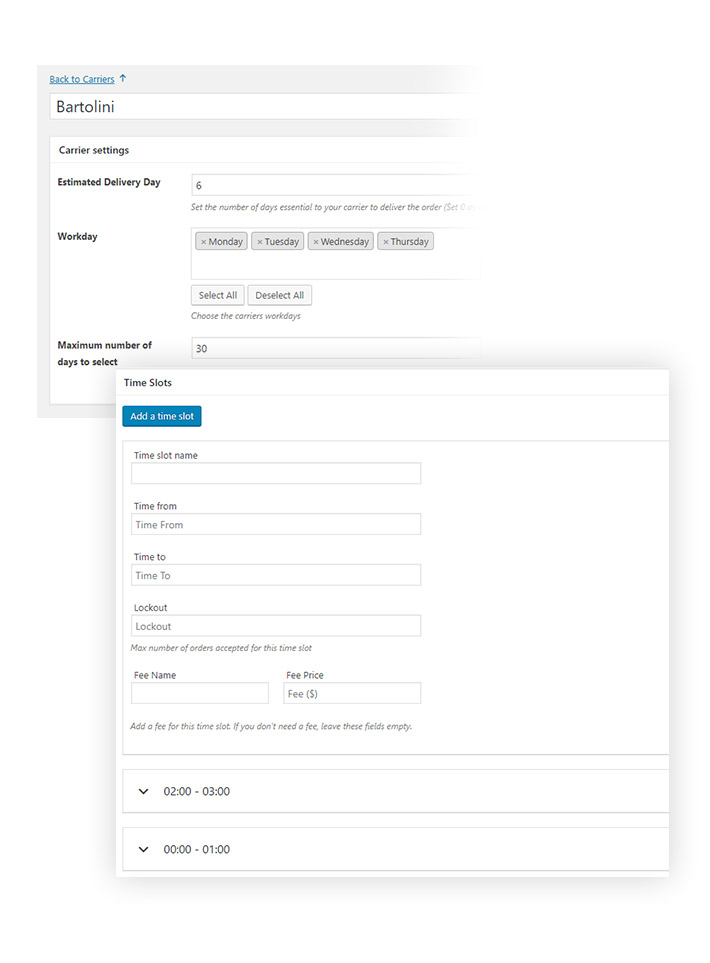The width and height of the screenshot is (710, 963).
Task: Remove the Tuesday workday tag
Action: (x=260, y=242)
